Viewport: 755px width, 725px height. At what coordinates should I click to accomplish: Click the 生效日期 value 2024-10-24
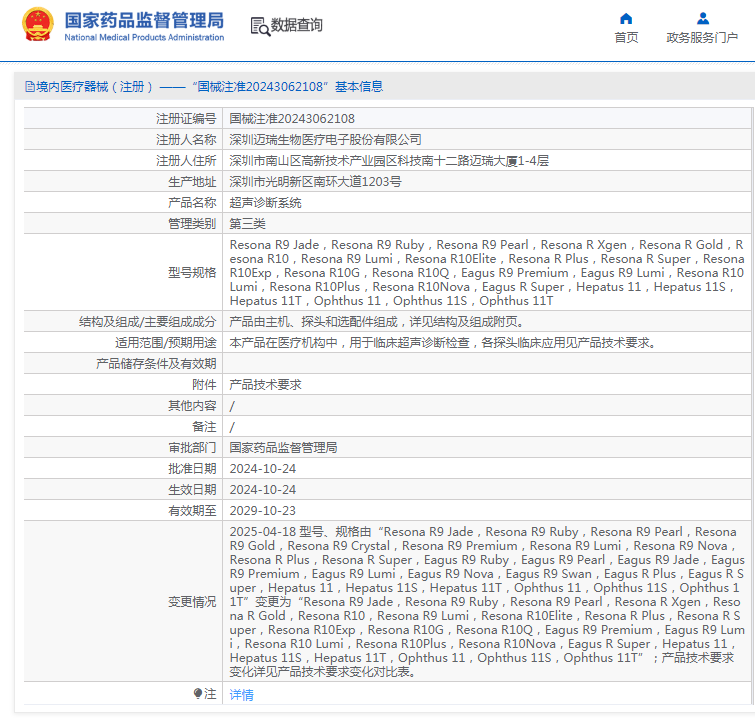point(262,490)
